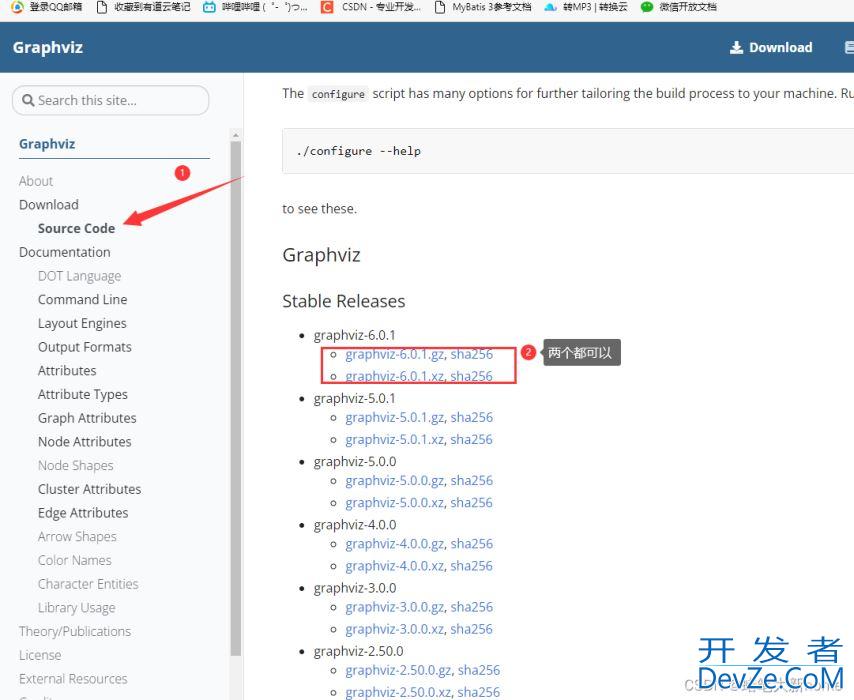Image resolution: width=854 pixels, height=700 pixels.
Task: Open Graph Attributes page
Action: pos(87,418)
